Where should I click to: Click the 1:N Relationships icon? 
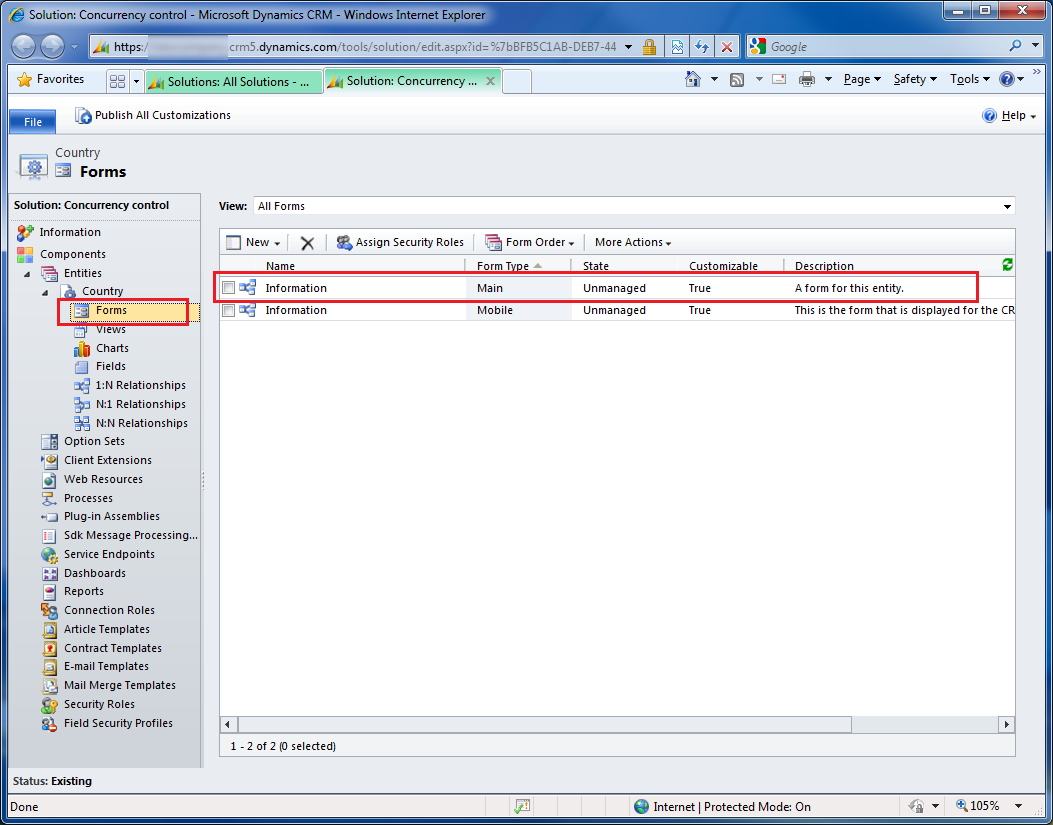click(x=82, y=386)
